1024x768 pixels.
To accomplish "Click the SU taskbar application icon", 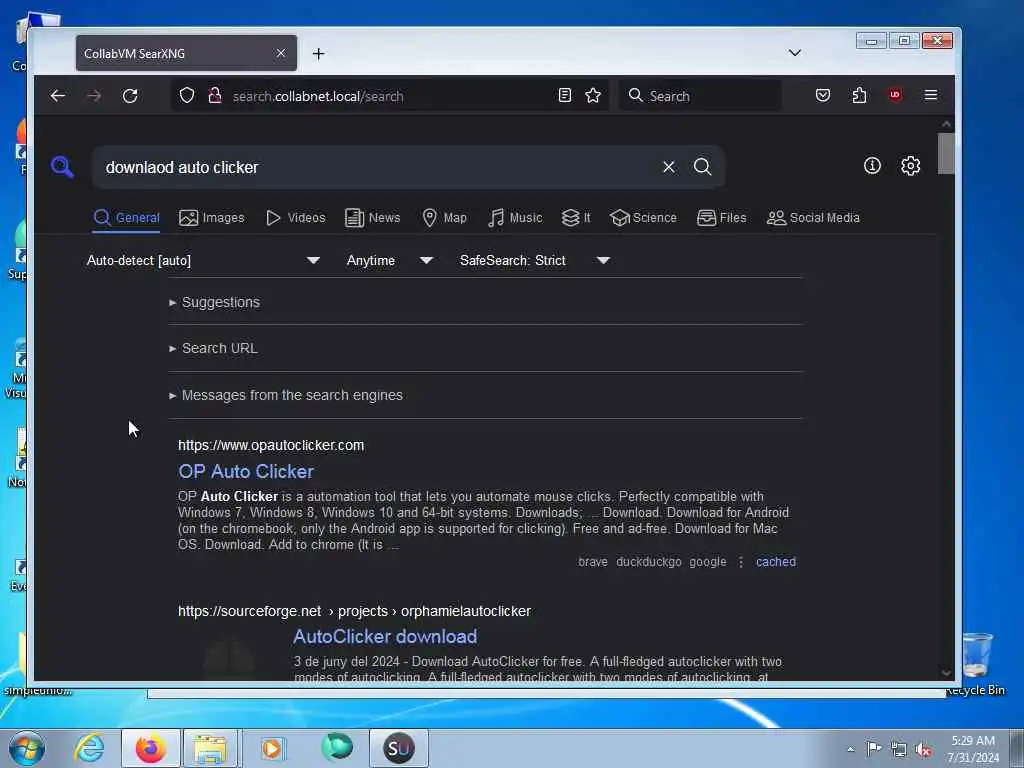I will [x=399, y=748].
